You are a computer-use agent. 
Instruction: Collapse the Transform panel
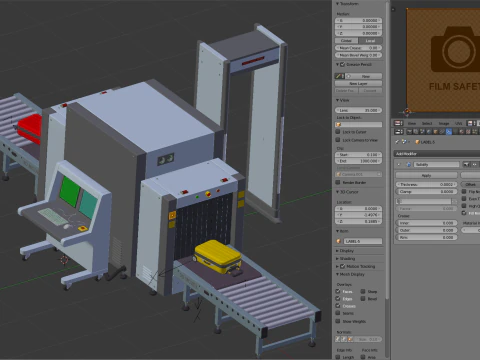coord(337,4)
